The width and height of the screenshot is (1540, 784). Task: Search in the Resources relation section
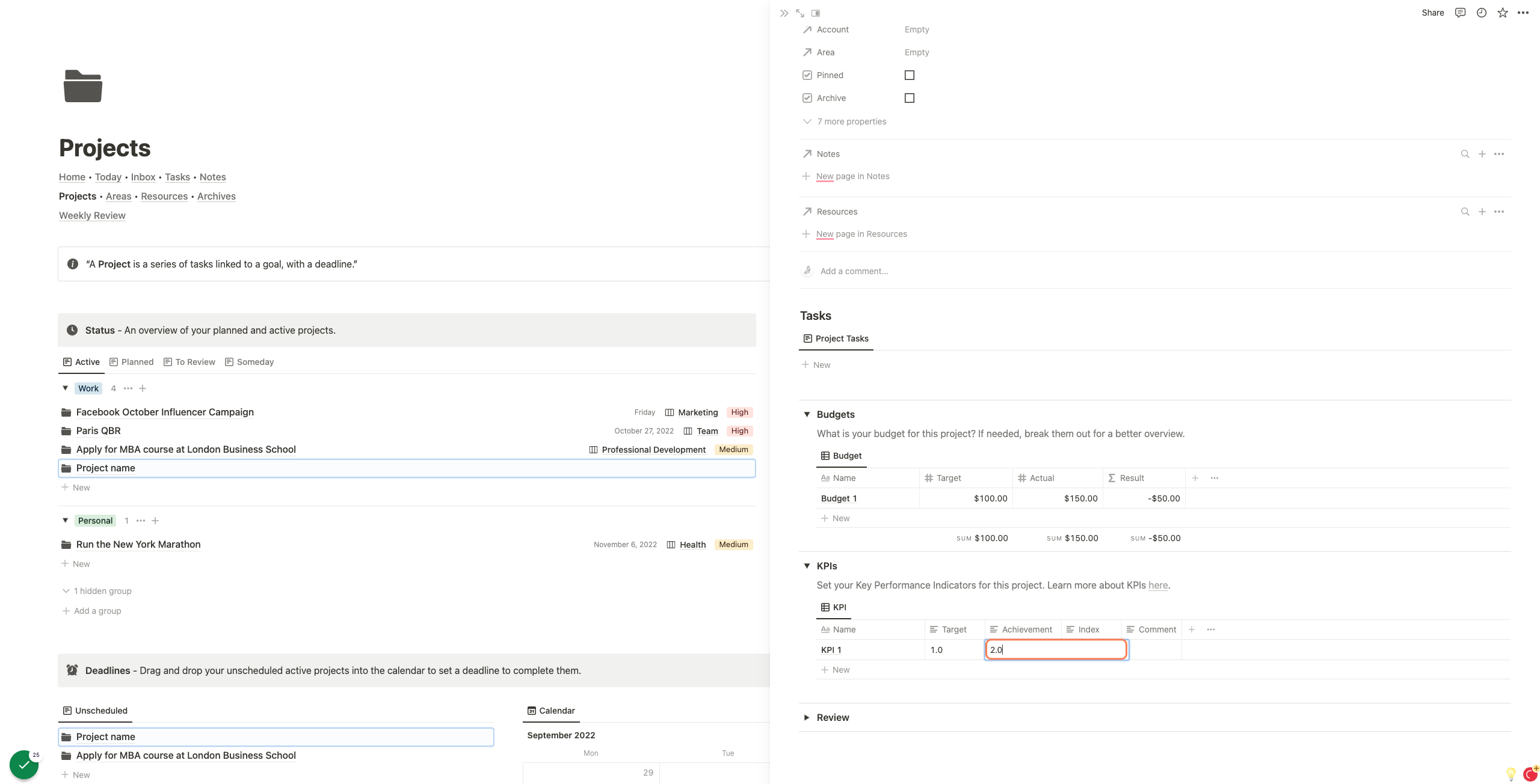[1465, 212]
